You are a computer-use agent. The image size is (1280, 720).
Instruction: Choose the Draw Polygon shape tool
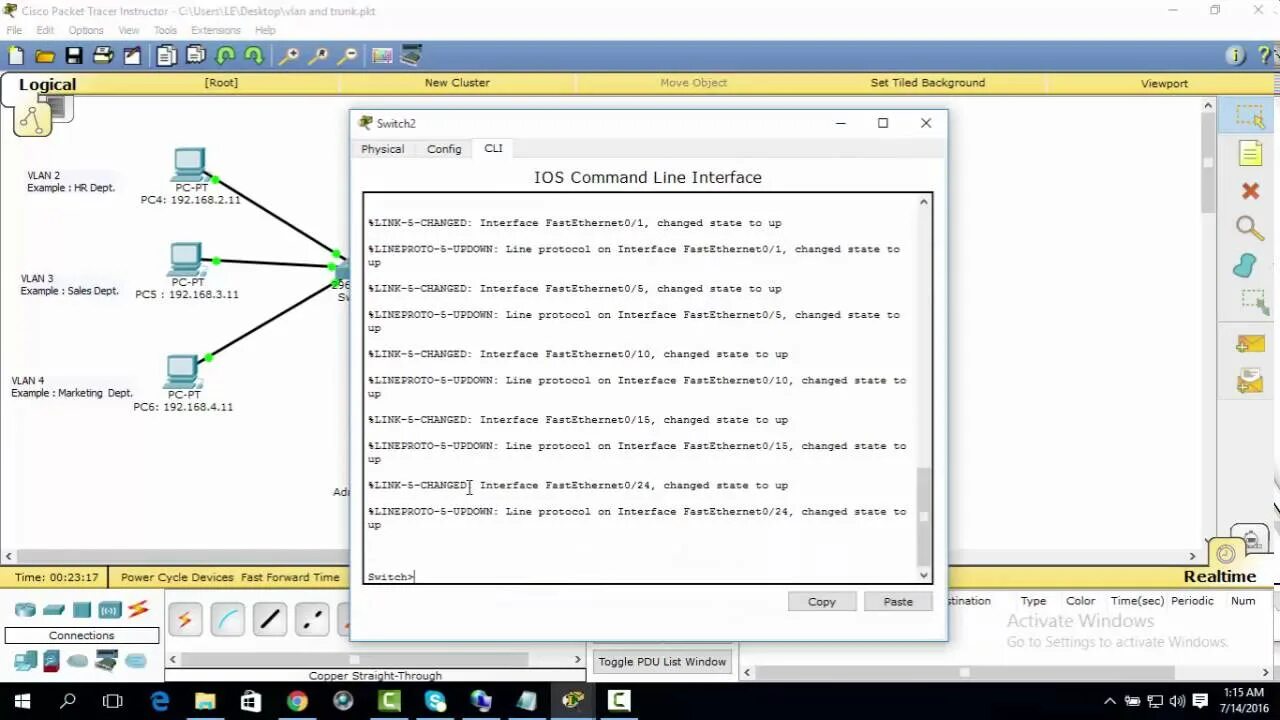1246,266
